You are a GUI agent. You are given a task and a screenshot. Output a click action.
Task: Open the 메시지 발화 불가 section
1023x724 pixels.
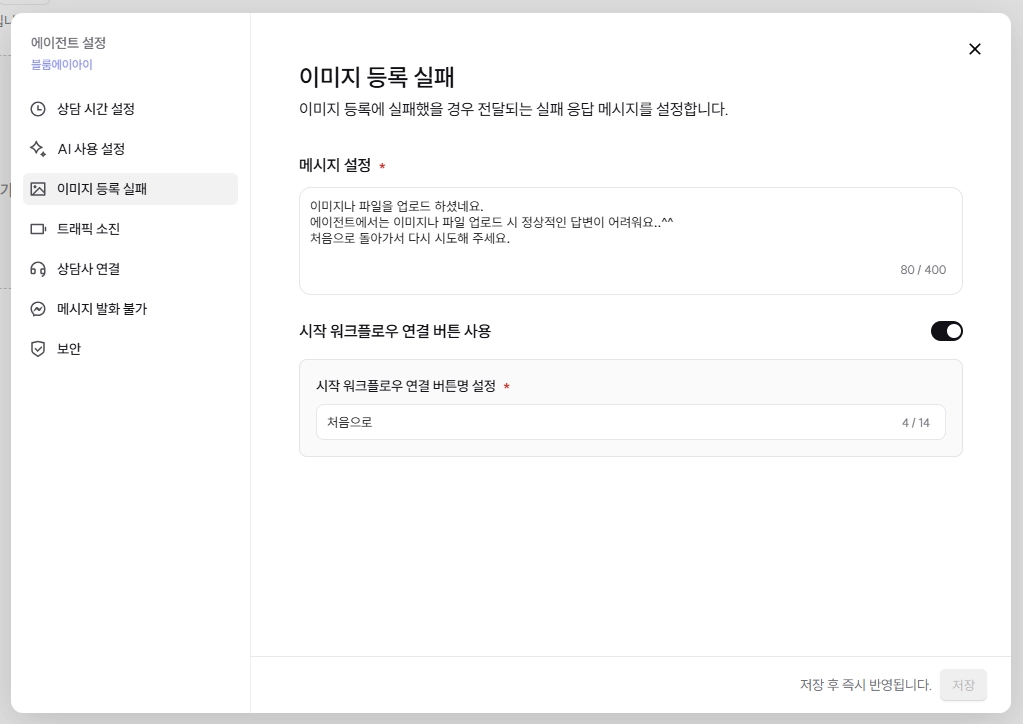[130, 309]
